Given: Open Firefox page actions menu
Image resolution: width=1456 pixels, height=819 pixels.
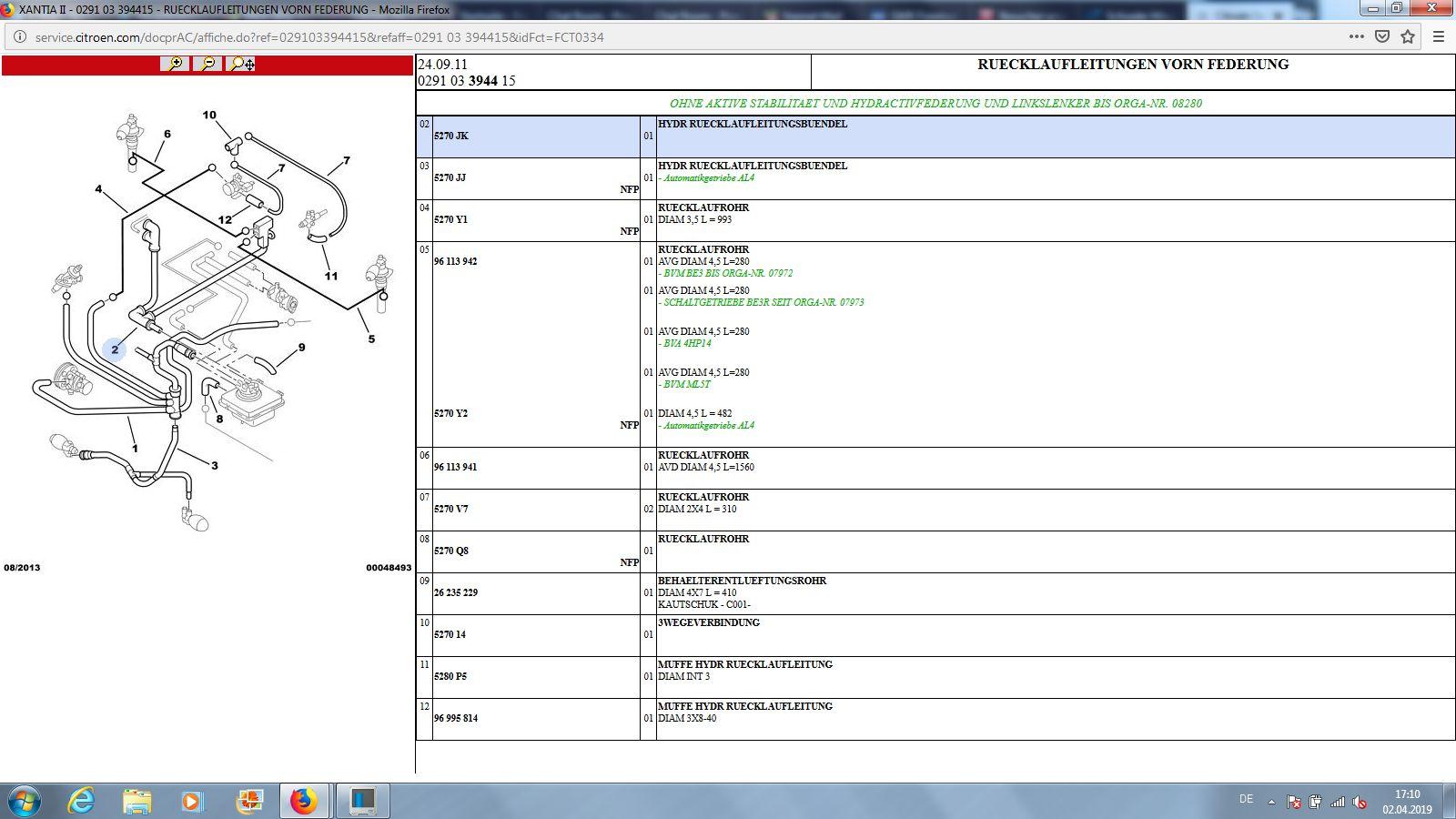Looking at the screenshot, I should [x=1356, y=37].
